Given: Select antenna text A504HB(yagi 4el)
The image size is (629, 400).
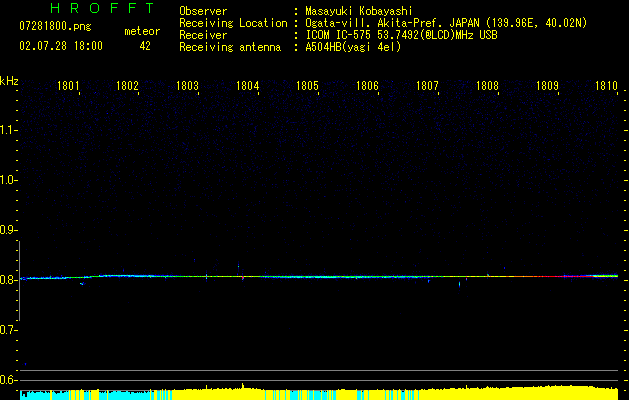Looking at the screenshot, I should (353, 47).
